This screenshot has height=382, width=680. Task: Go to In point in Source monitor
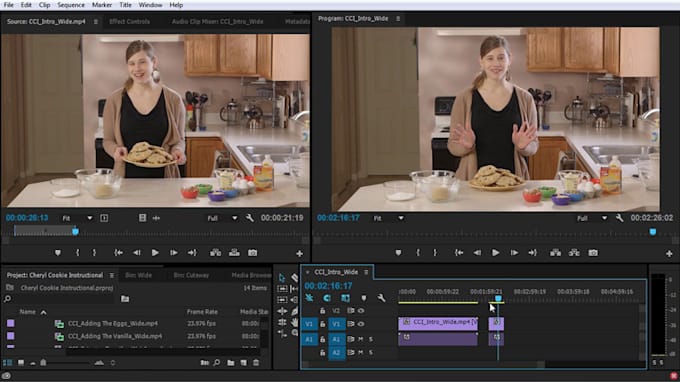pyautogui.click(x=118, y=252)
